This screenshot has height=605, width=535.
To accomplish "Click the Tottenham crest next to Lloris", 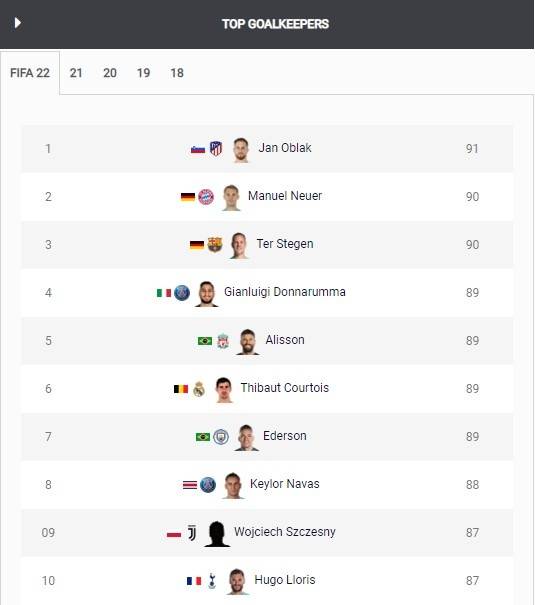I will 212,581.
